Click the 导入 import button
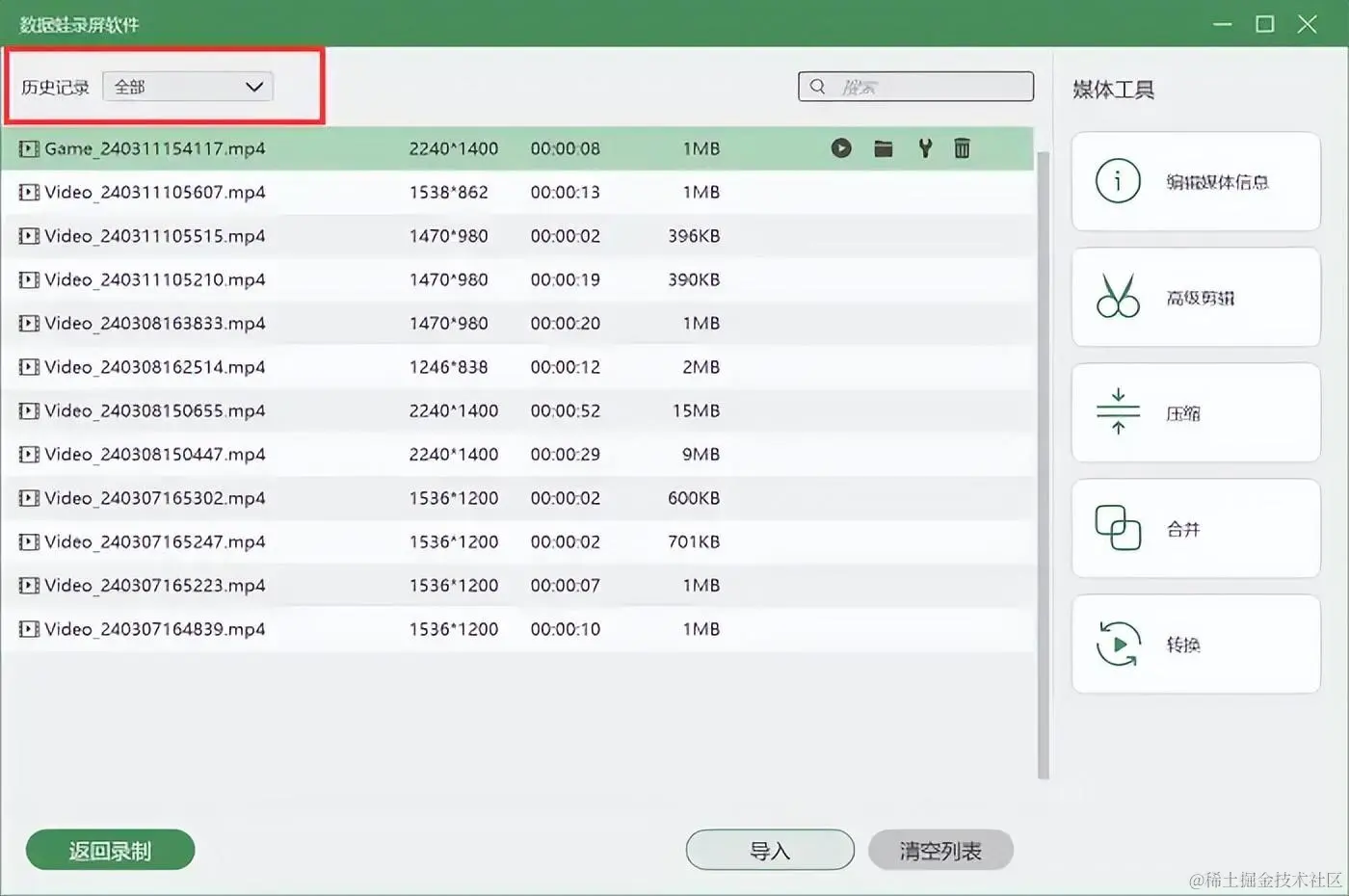1349x896 pixels. (x=770, y=850)
